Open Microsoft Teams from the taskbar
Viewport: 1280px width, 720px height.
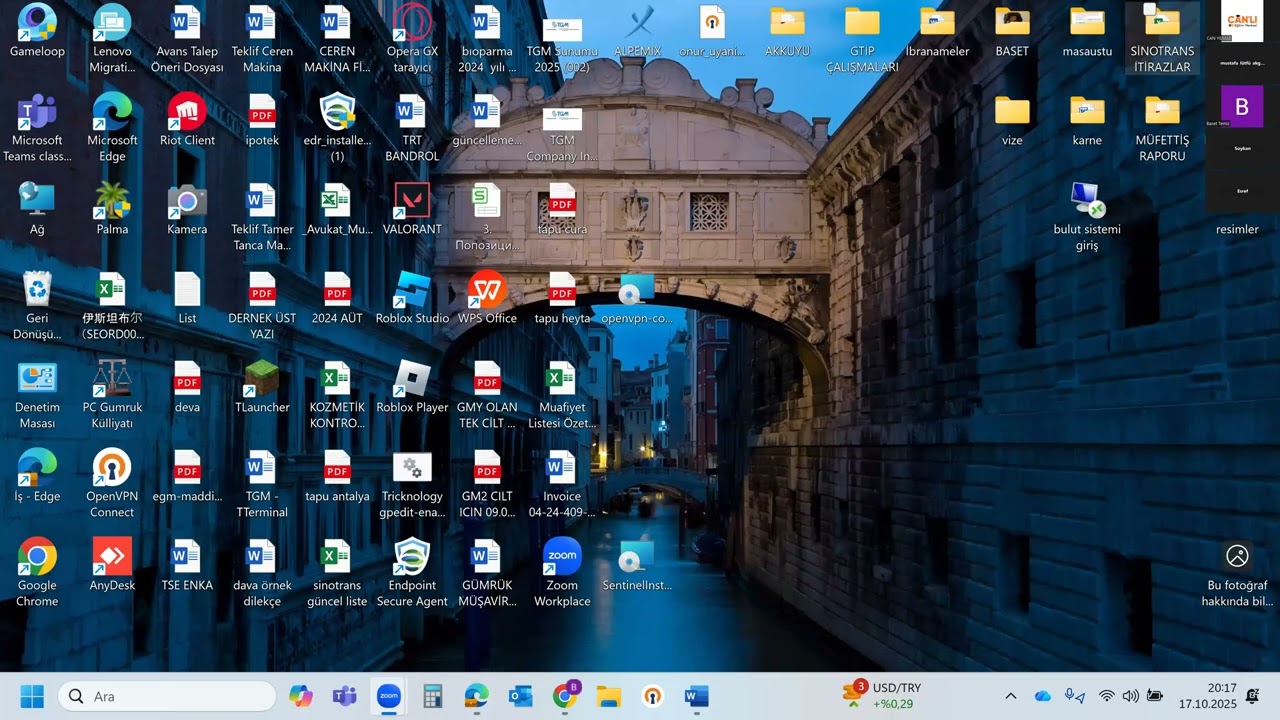[344, 696]
